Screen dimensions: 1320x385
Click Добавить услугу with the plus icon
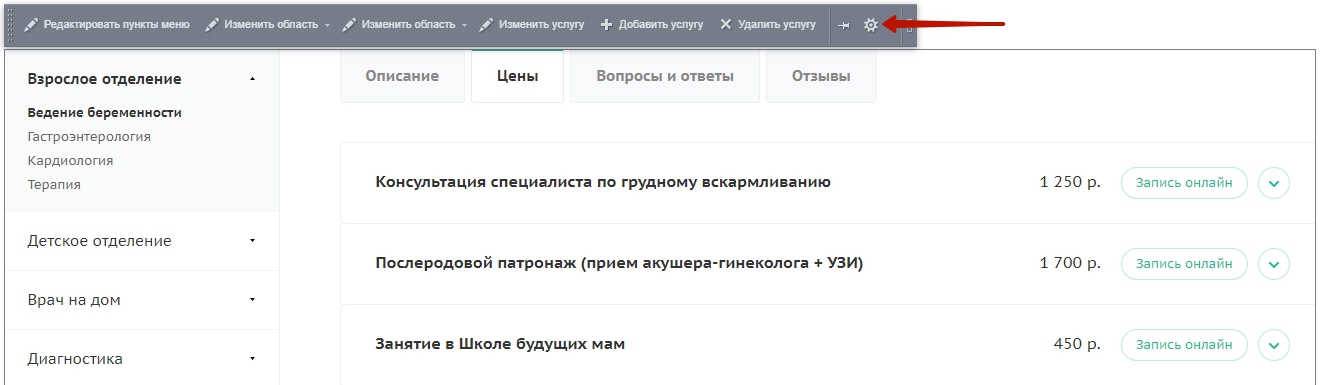click(x=651, y=24)
